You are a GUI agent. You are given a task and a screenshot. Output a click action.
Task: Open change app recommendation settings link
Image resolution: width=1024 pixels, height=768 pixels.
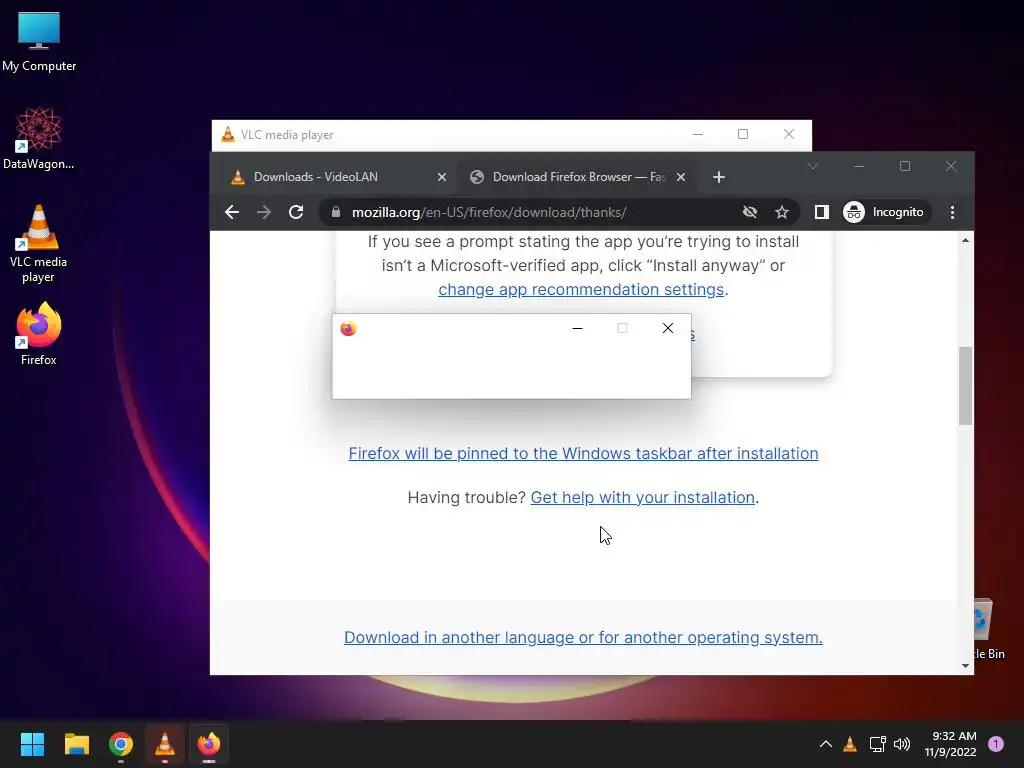coord(581,289)
